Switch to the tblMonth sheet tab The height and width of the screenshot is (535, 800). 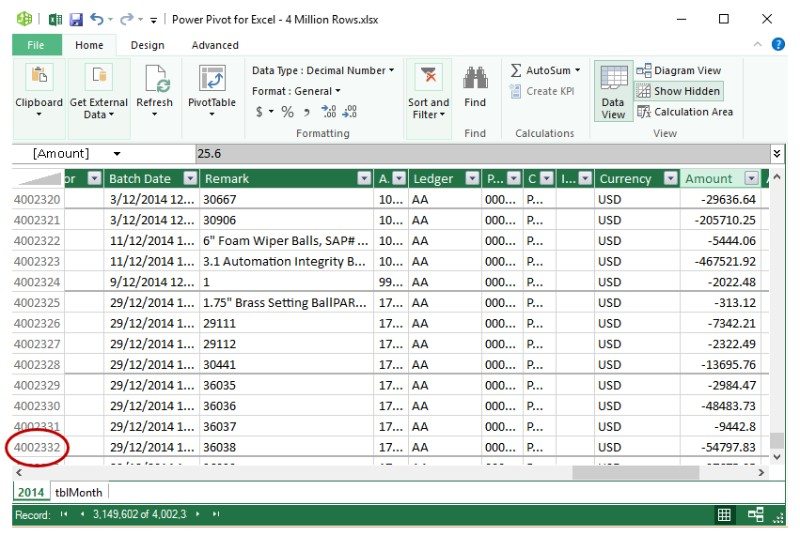coord(79,493)
